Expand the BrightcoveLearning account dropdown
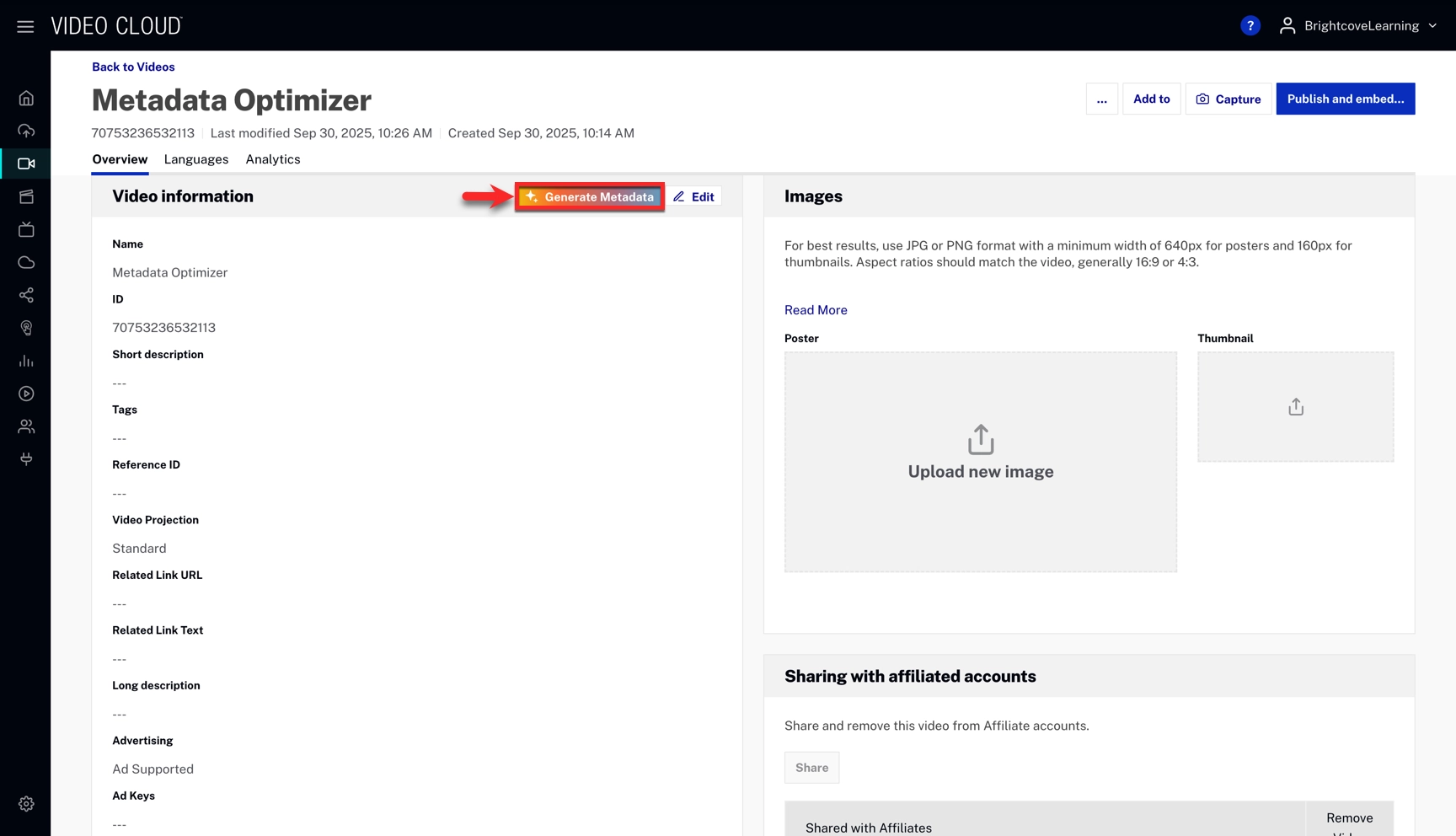This screenshot has width=1456, height=836. (x=1358, y=26)
